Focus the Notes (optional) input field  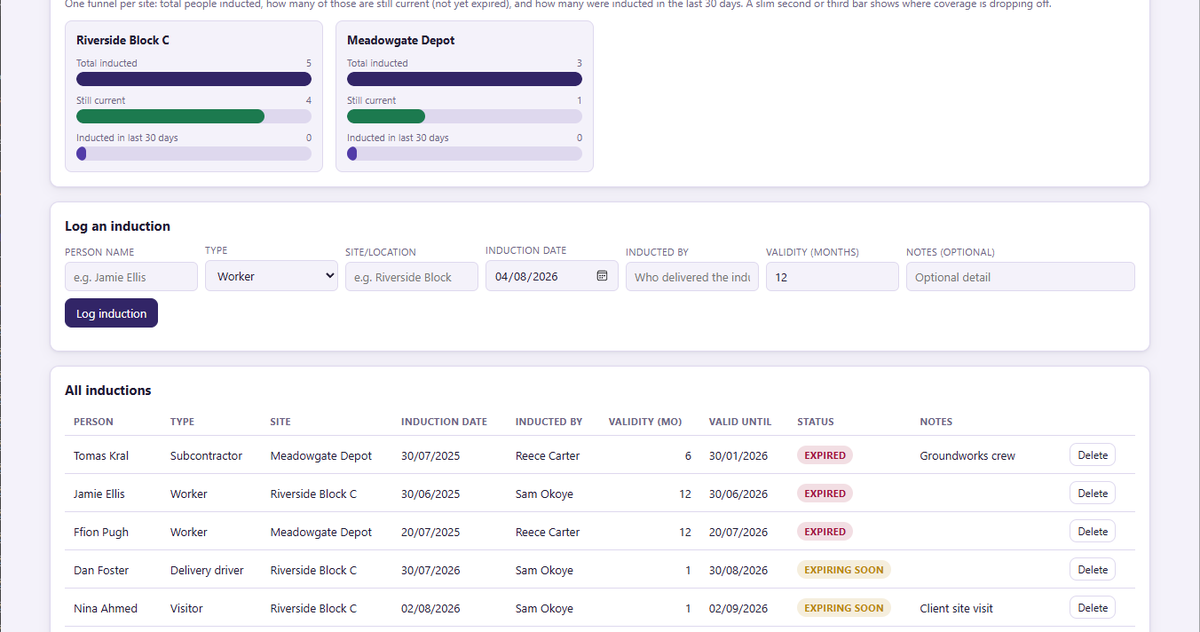tap(1020, 277)
